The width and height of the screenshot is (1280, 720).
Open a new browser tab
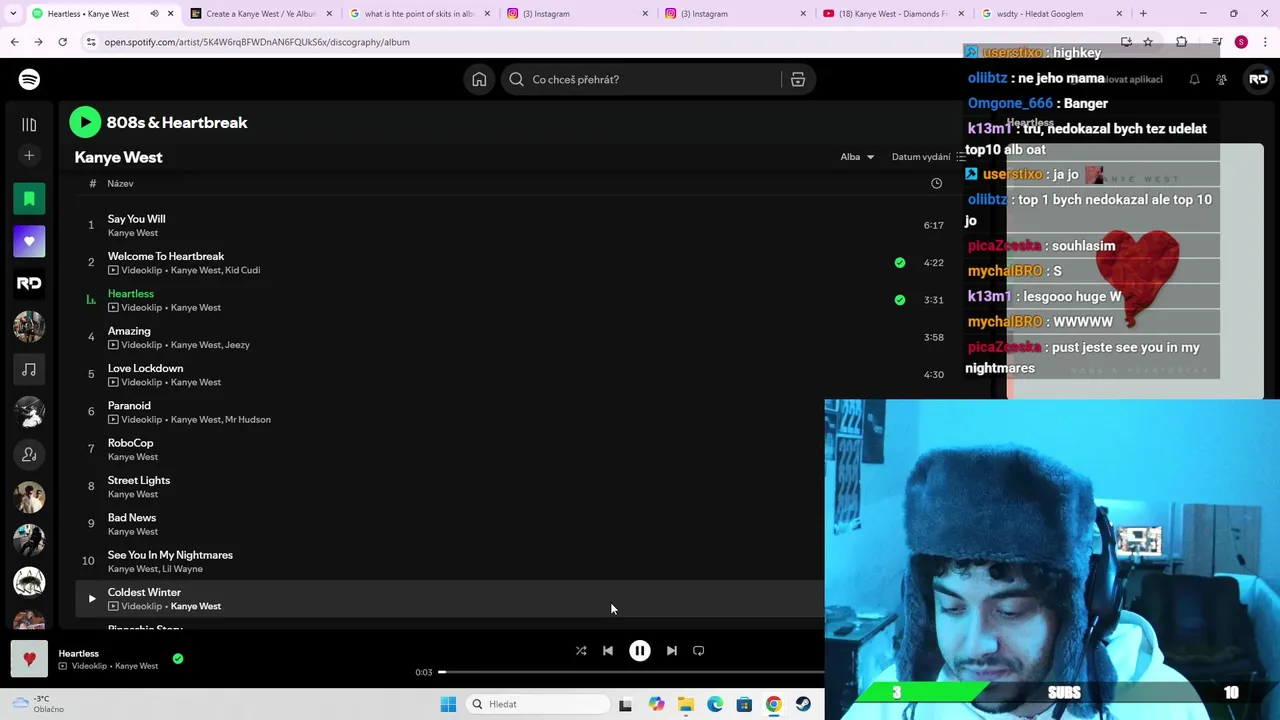[1143, 14]
